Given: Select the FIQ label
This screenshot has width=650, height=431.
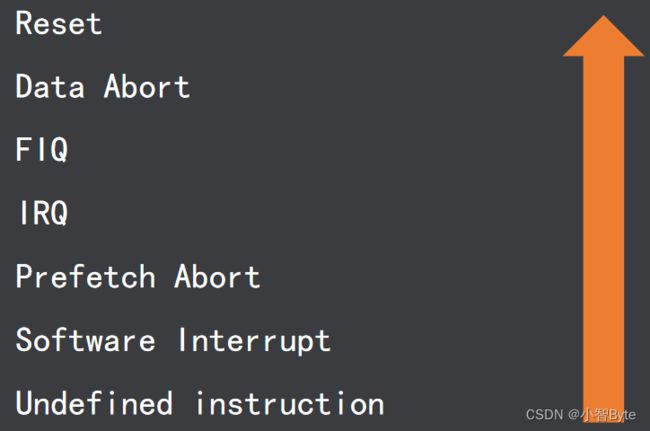Looking at the screenshot, I should (42, 150).
